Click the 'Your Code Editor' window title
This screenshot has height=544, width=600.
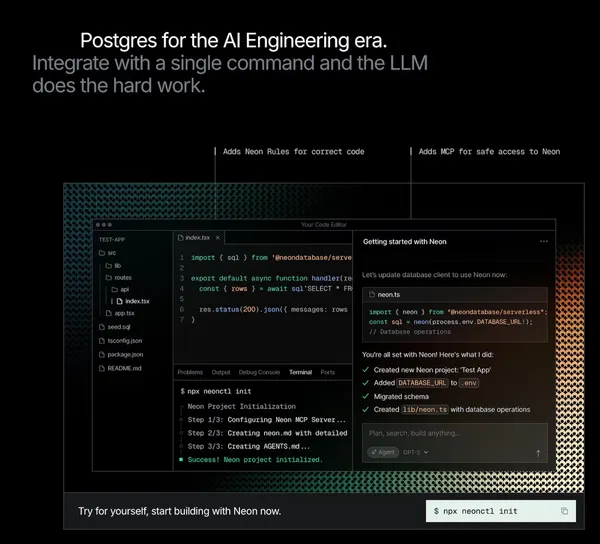coord(324,225)
